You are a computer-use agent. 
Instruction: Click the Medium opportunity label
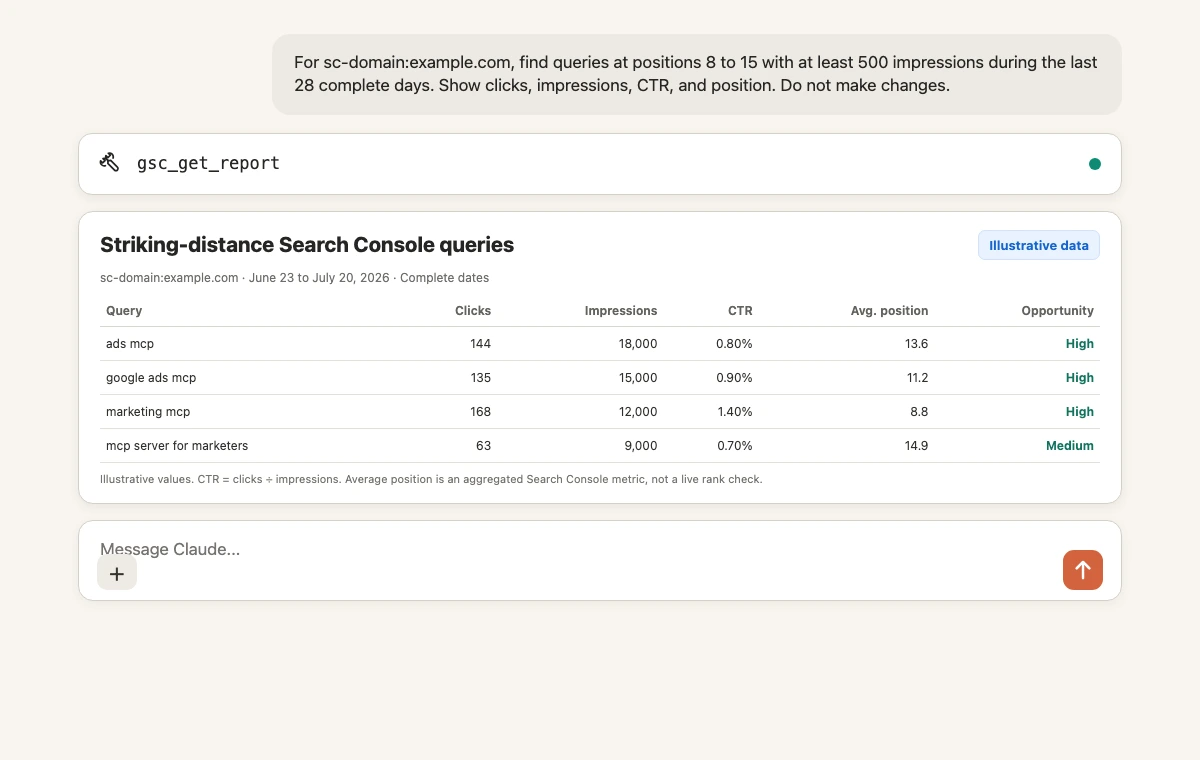coord(1070,446)
